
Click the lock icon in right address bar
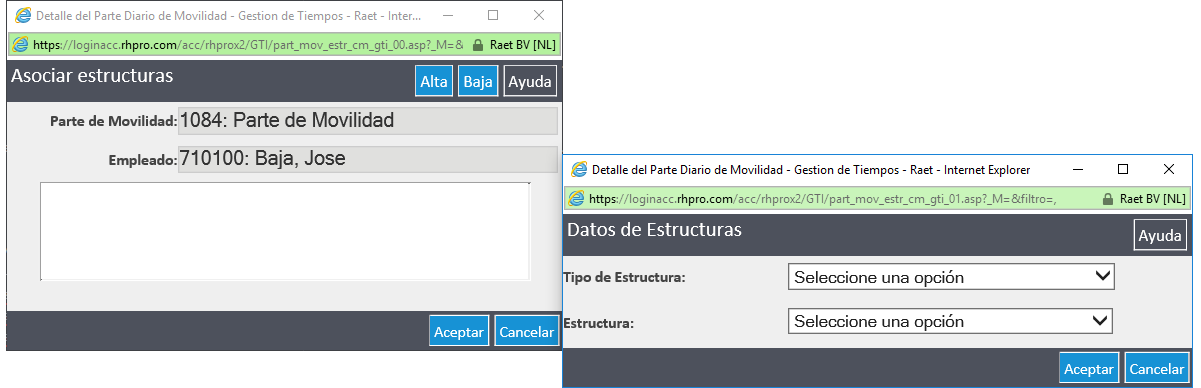[1107, 199]
